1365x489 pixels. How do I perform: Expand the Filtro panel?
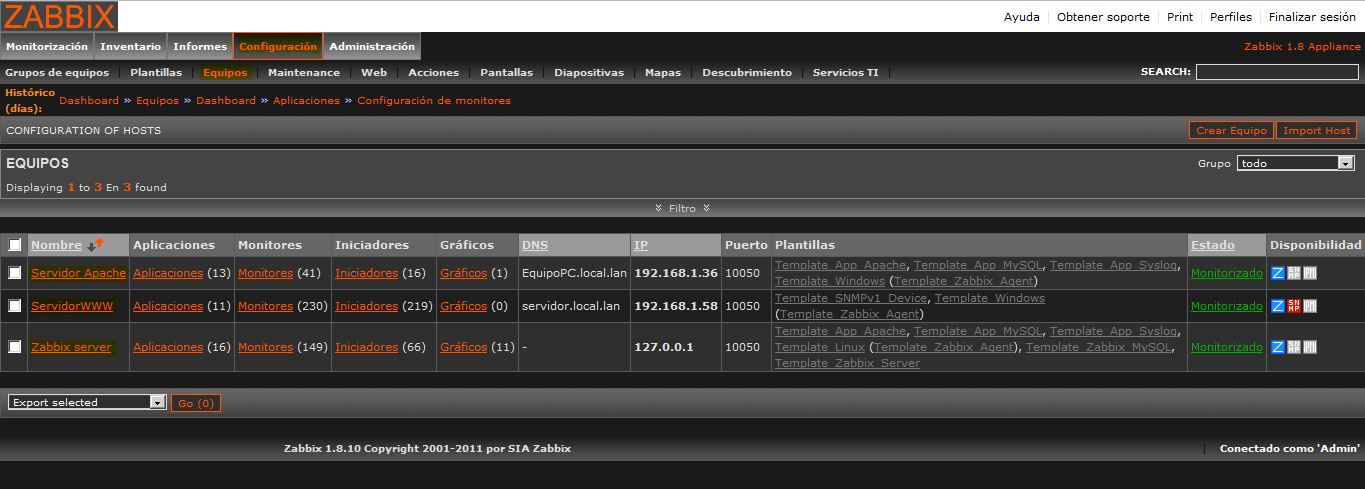682,208
